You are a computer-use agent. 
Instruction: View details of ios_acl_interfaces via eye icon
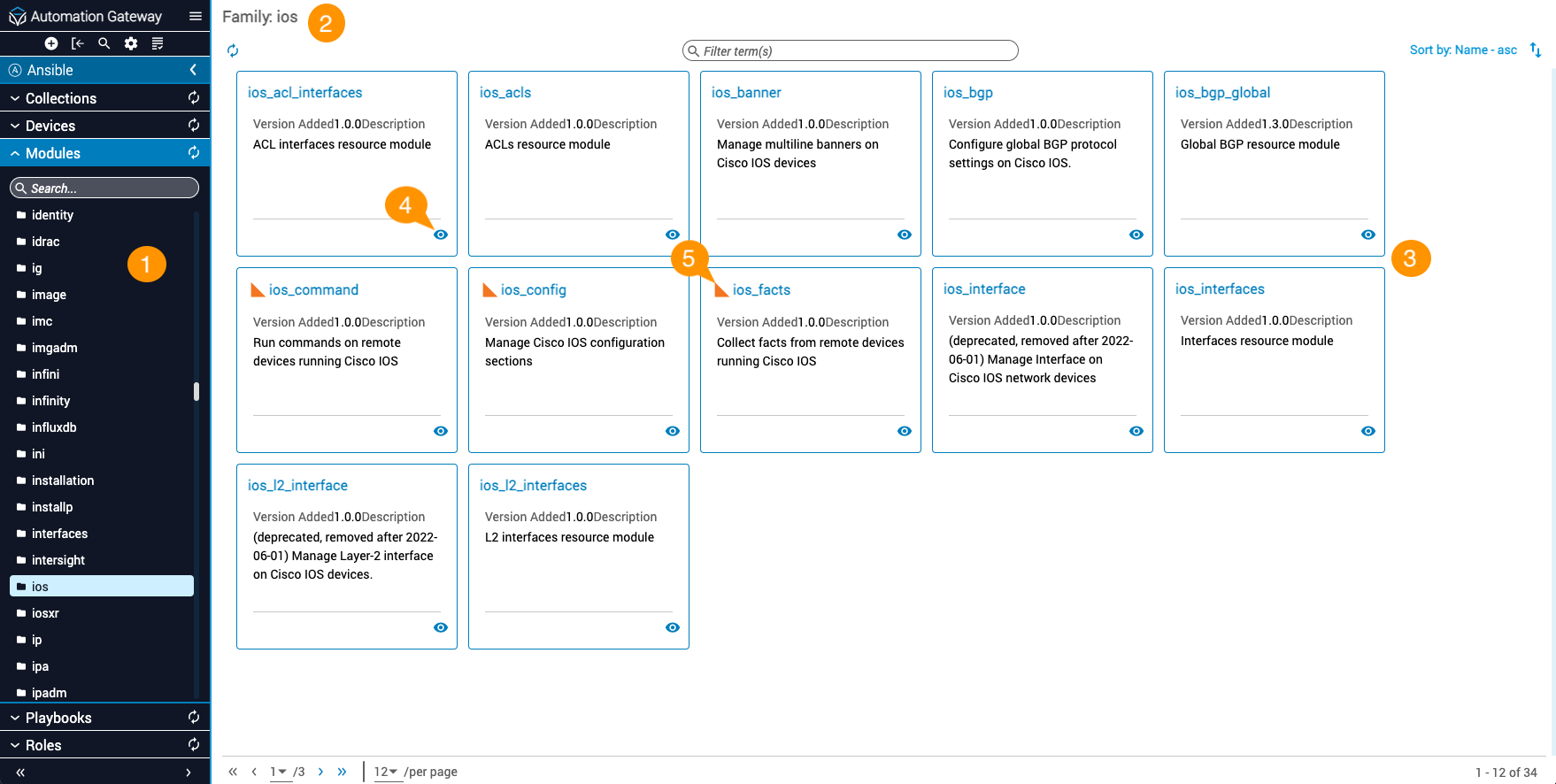[x=441, y=234]
